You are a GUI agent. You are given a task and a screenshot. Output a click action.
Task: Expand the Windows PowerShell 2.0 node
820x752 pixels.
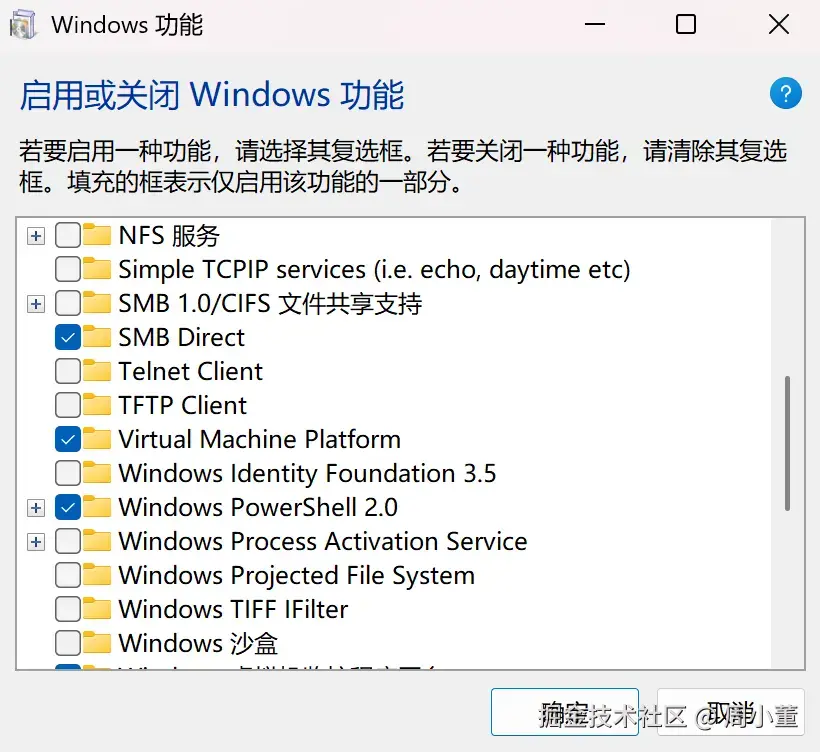tap(36, 508)
